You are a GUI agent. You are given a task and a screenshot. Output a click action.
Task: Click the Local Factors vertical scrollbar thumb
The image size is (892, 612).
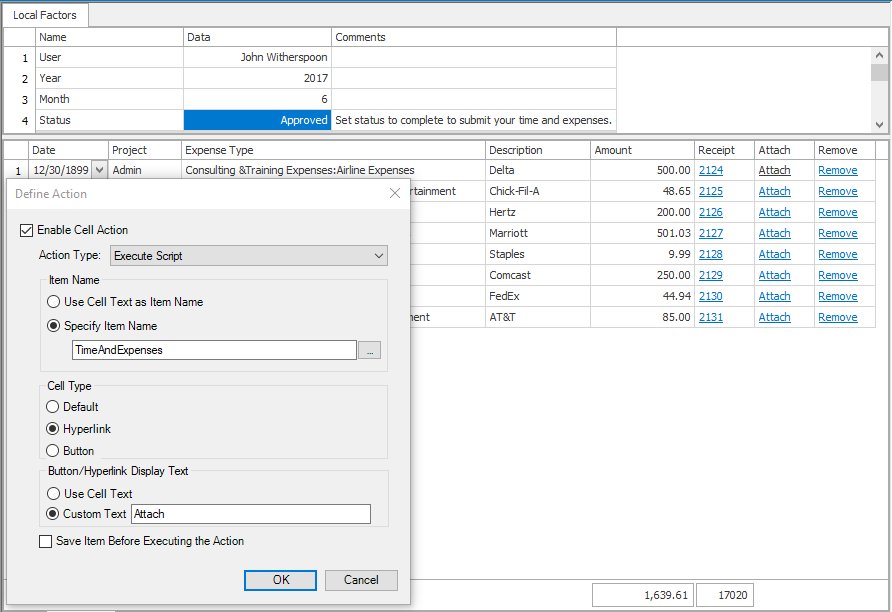(x=879, y=73)
